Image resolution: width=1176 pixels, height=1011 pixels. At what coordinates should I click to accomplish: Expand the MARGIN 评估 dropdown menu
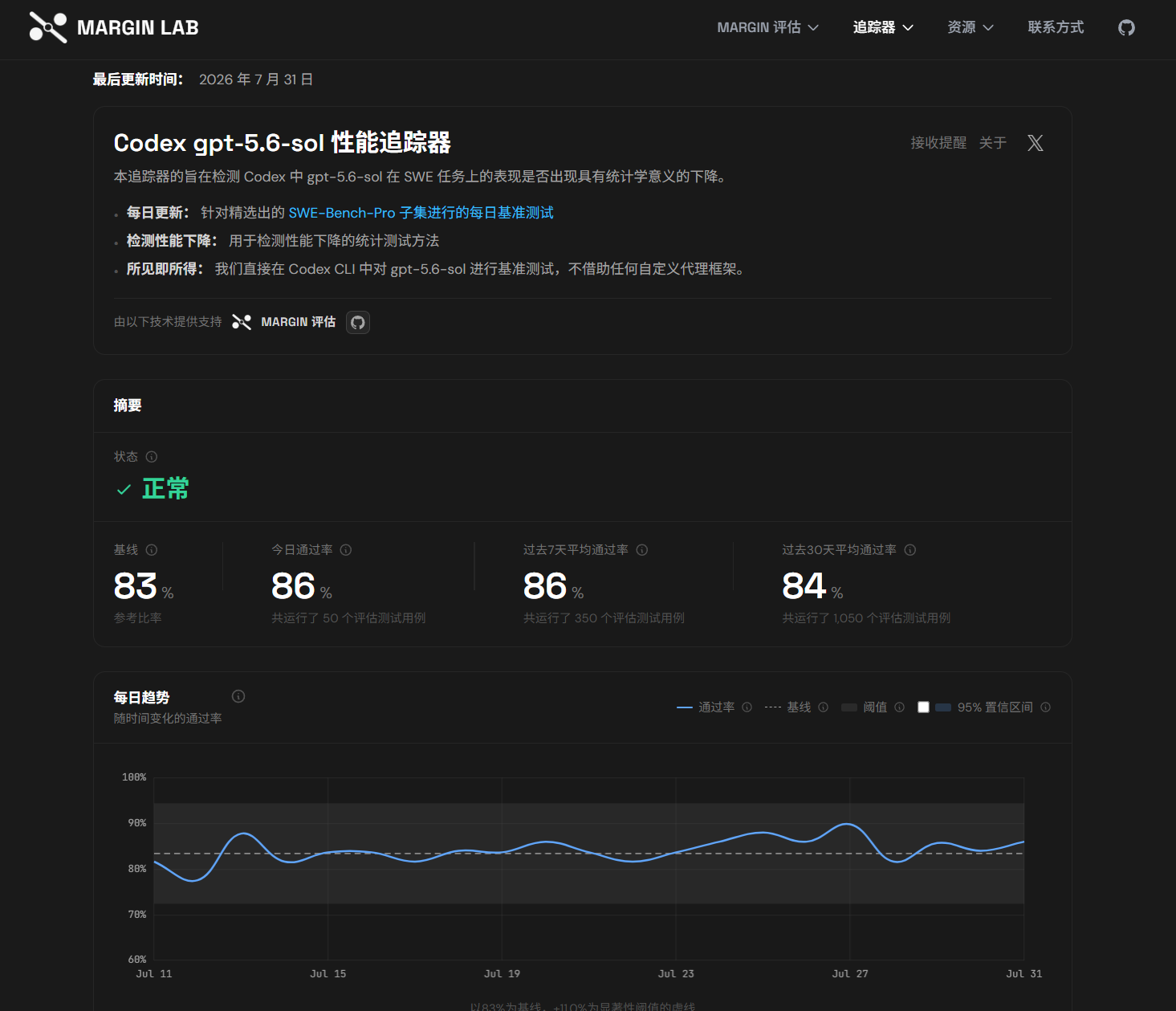tap(768, 27)
